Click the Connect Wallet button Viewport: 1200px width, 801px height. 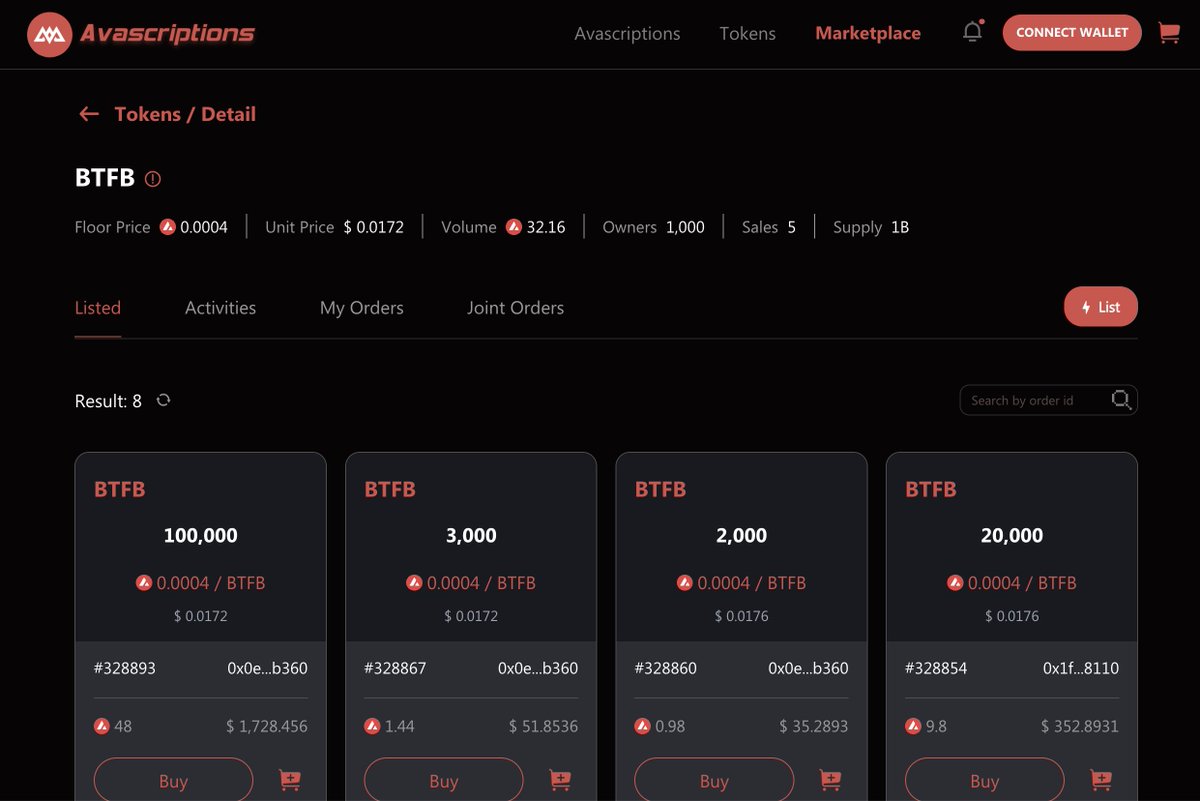[1072, 32]
